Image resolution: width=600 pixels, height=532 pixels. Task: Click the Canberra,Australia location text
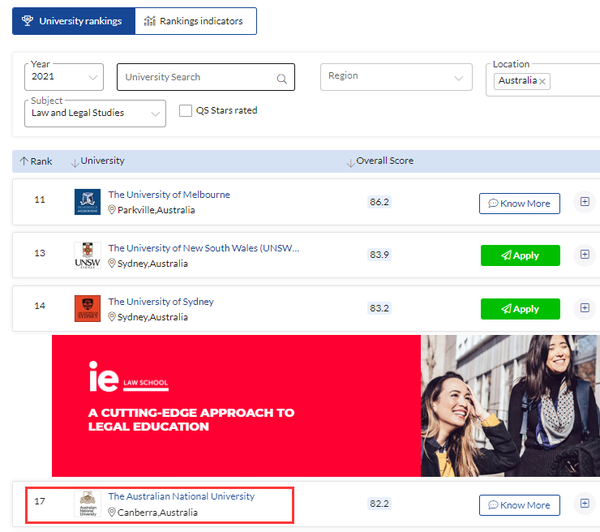157,512
